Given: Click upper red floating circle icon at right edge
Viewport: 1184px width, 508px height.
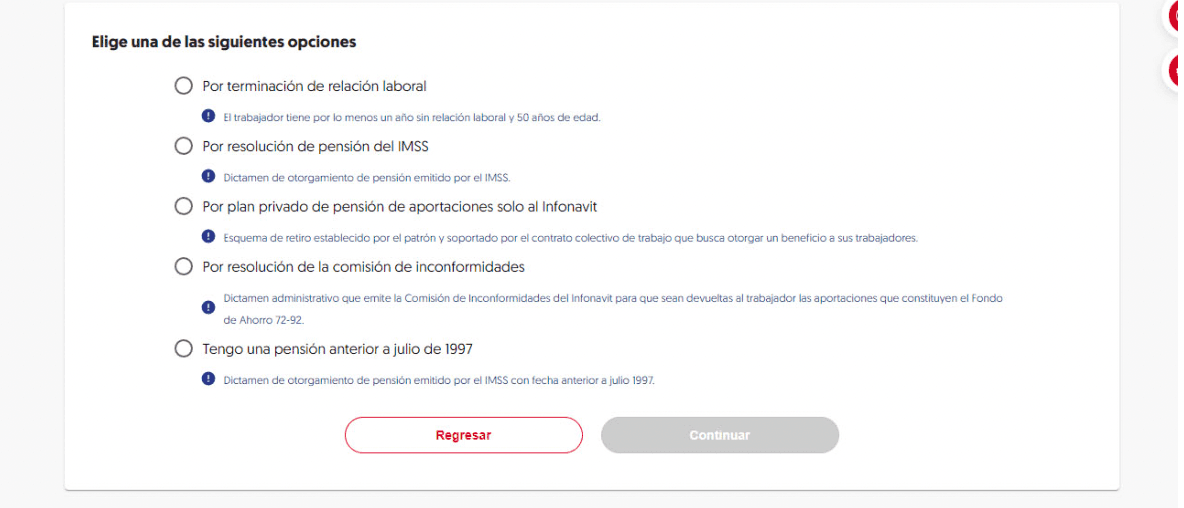Looking at the screenshot, I should point(1176,17).
